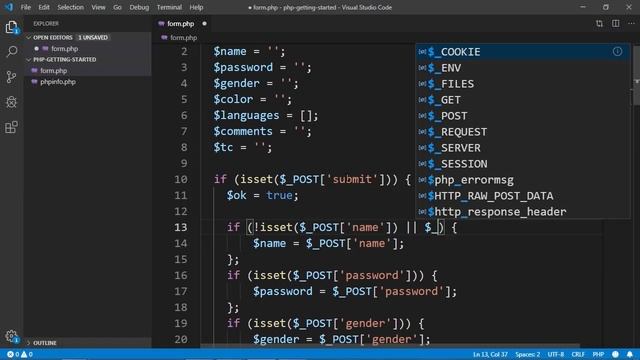This screenshot has height=360, width=640.
Task: Click the Compare Changes icon in editor toolbar
Action: (599, 24)
